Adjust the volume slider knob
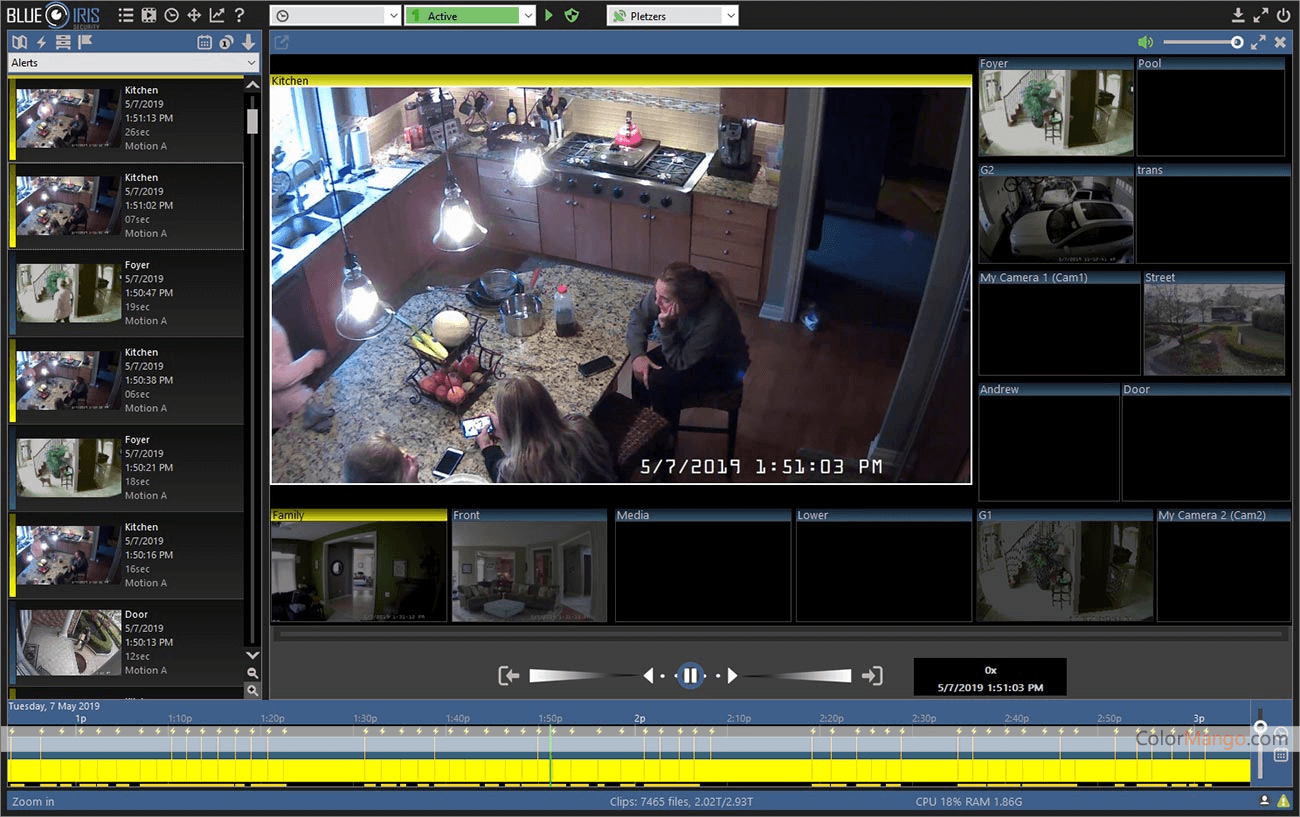The height and width of the screenshot is (817, 1300). 1237,42
